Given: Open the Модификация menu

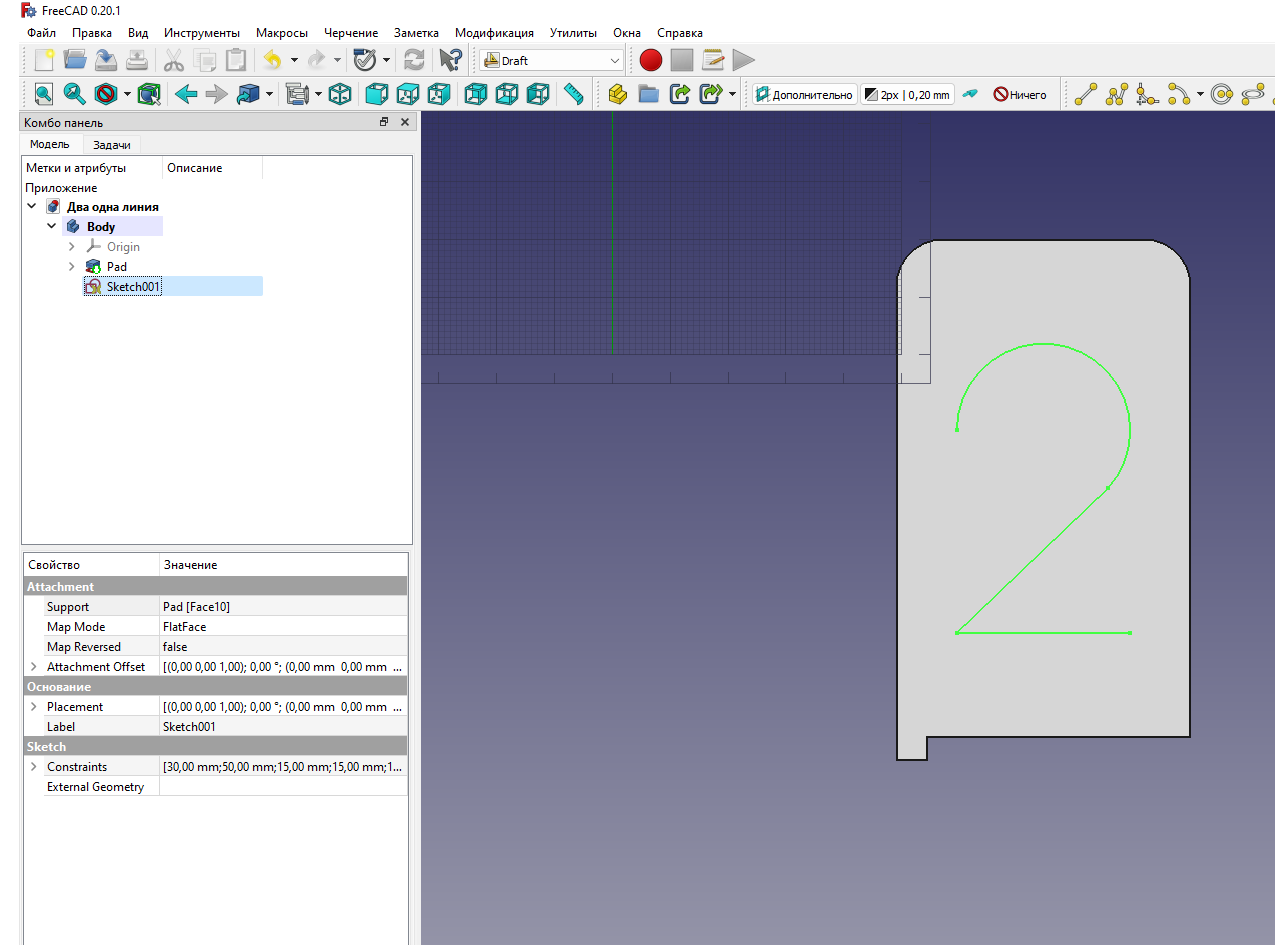Looking at the screenshot, I should (494, 33).
